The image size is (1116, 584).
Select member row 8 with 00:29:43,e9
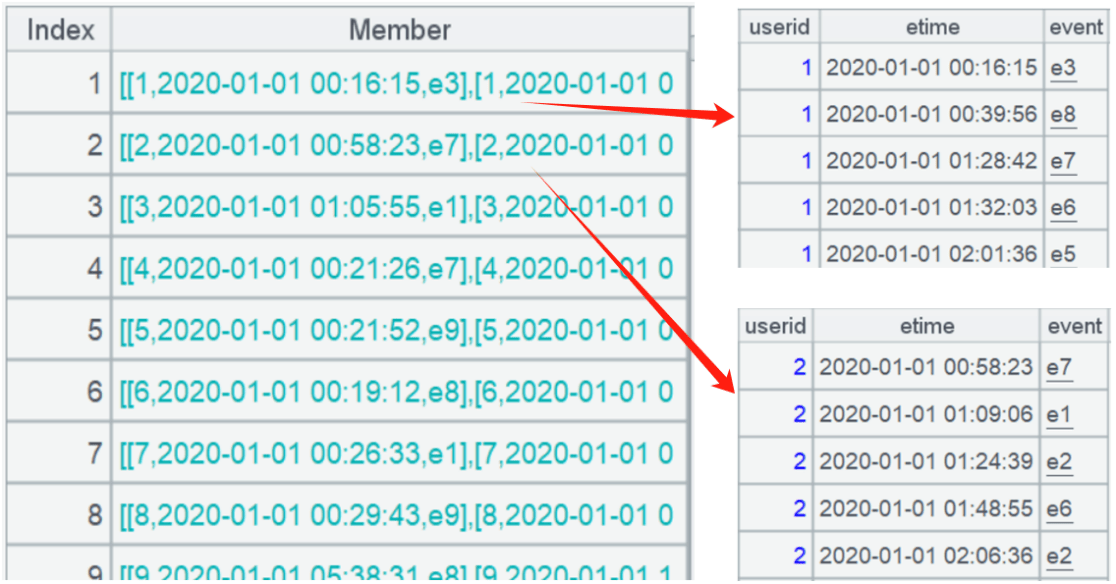click(399, 514)
